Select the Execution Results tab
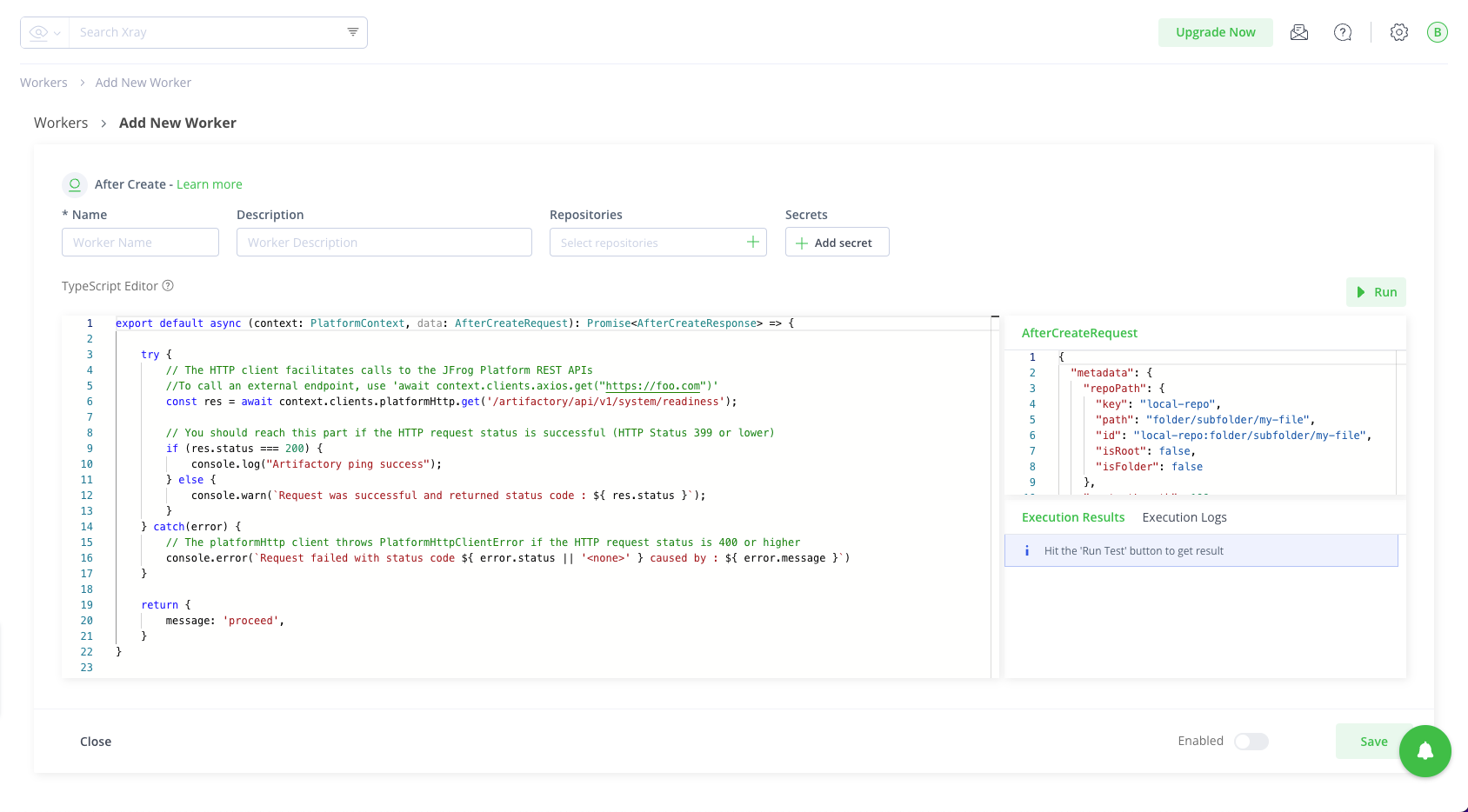This screenshot has height=812, width=1468. (x=1072, y=517)
